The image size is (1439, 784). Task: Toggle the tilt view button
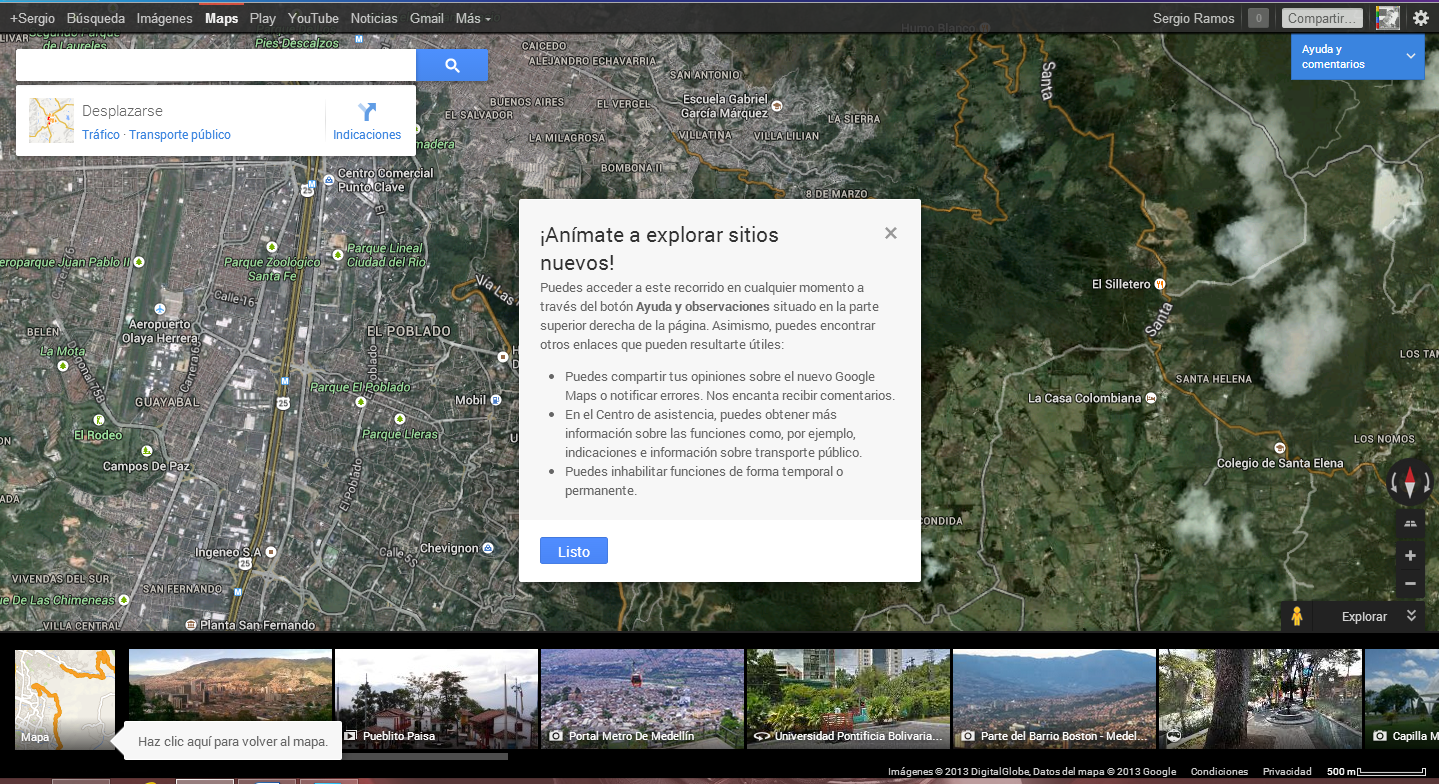click(x=1410, y=523)
